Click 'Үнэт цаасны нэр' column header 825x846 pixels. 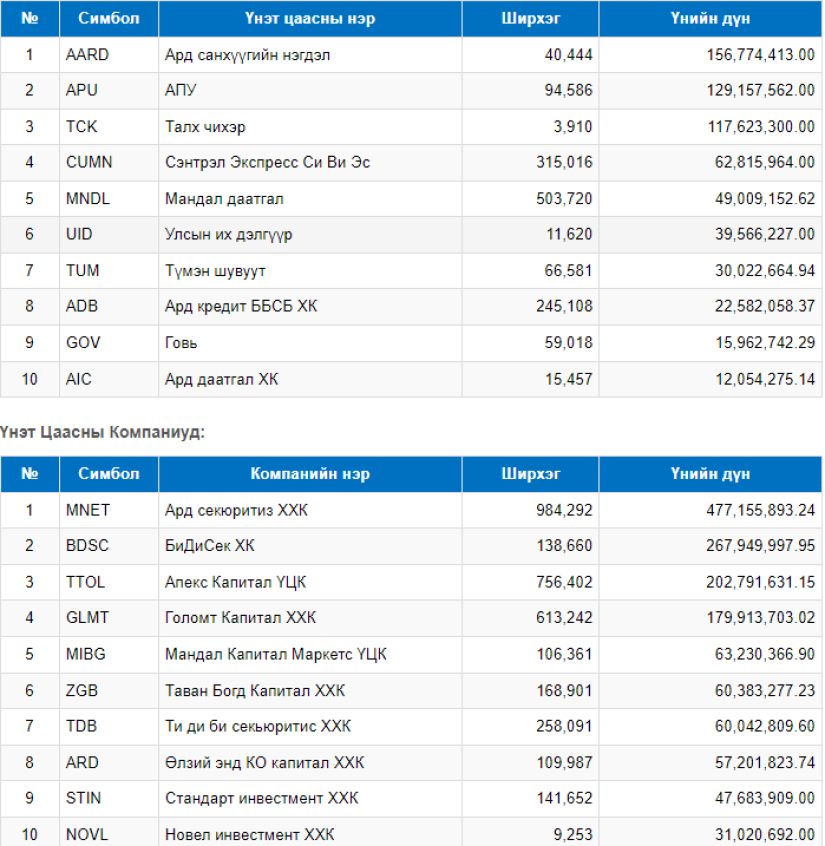pyautogui.click(x=310, y=18)
